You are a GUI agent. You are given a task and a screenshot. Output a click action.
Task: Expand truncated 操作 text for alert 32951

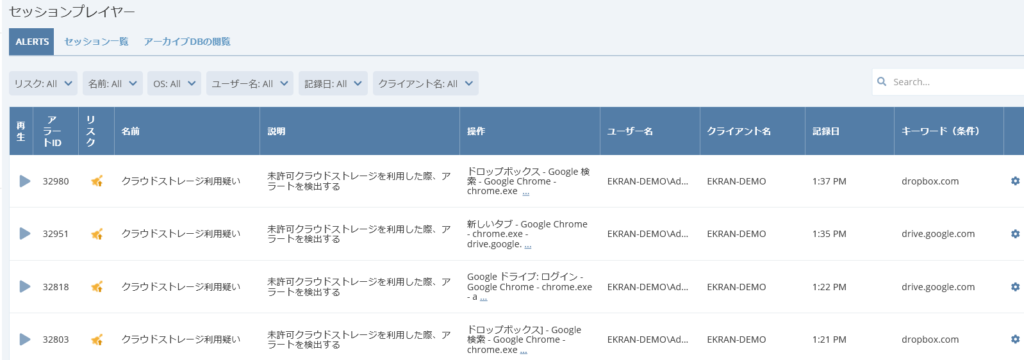click(528, 246)
